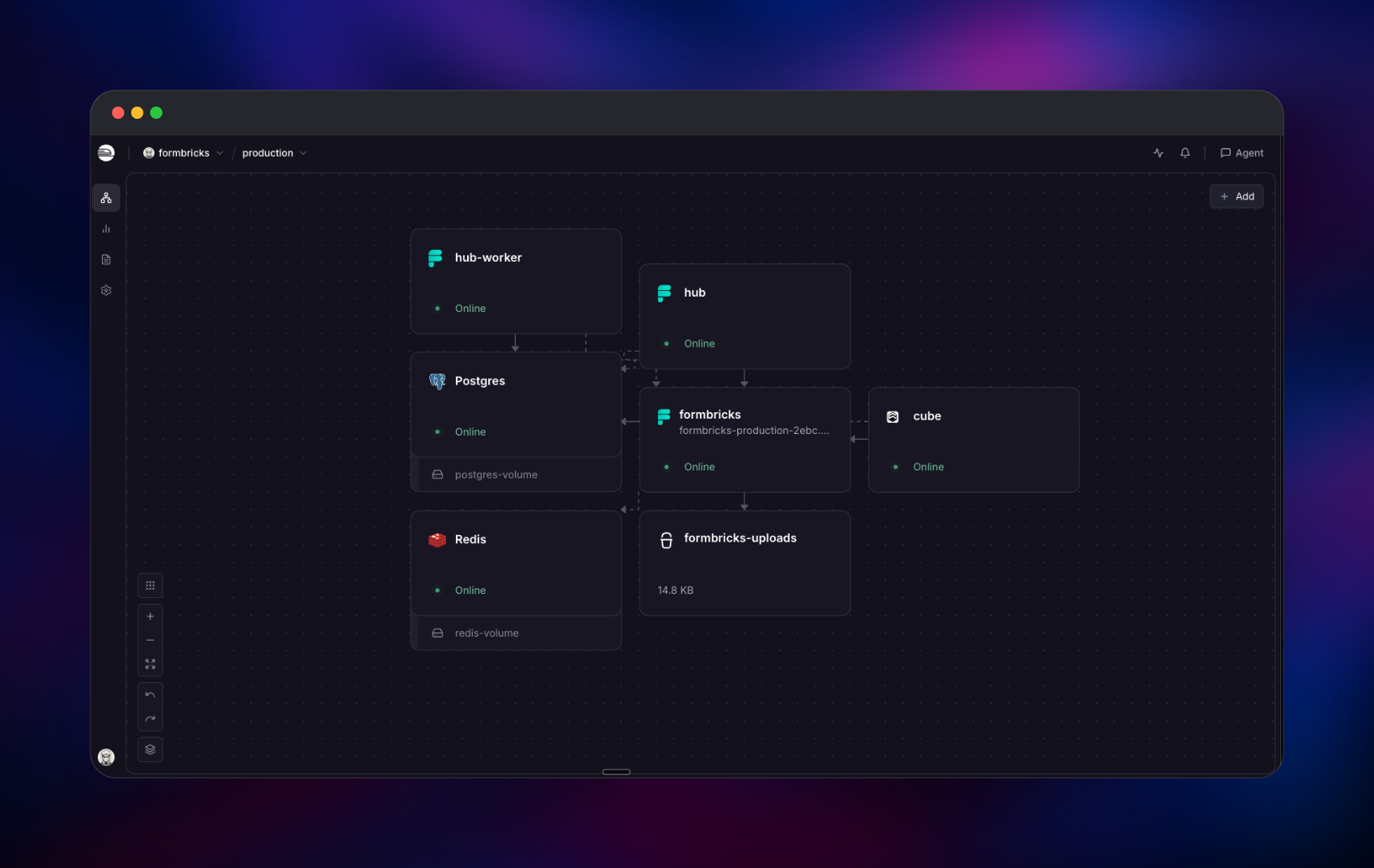Screen dimensions: 1374x868
Task: Redo the last canvas change
Action: (x=150, y=718)
